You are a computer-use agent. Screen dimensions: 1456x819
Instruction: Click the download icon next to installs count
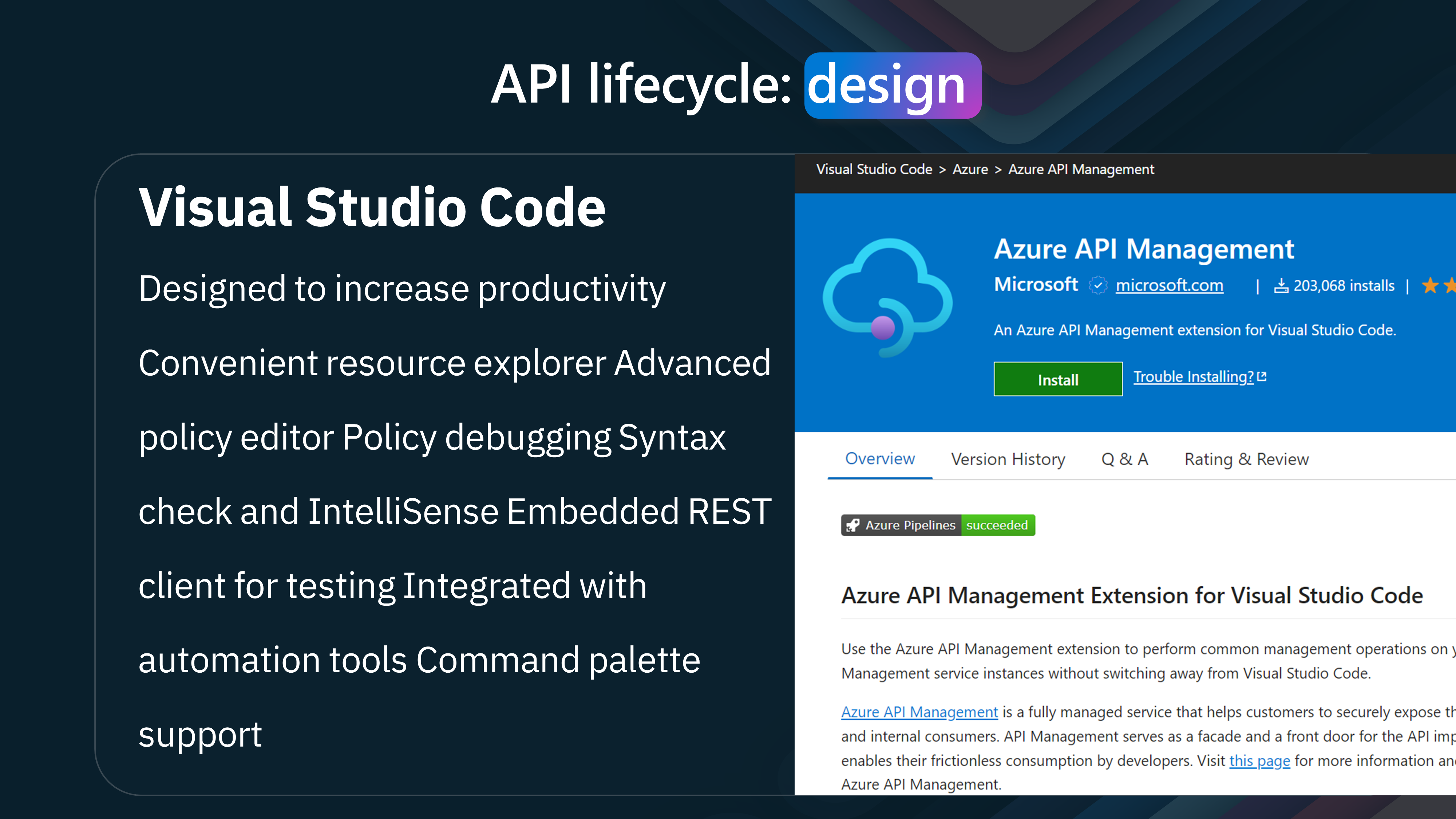[1281, 285]
